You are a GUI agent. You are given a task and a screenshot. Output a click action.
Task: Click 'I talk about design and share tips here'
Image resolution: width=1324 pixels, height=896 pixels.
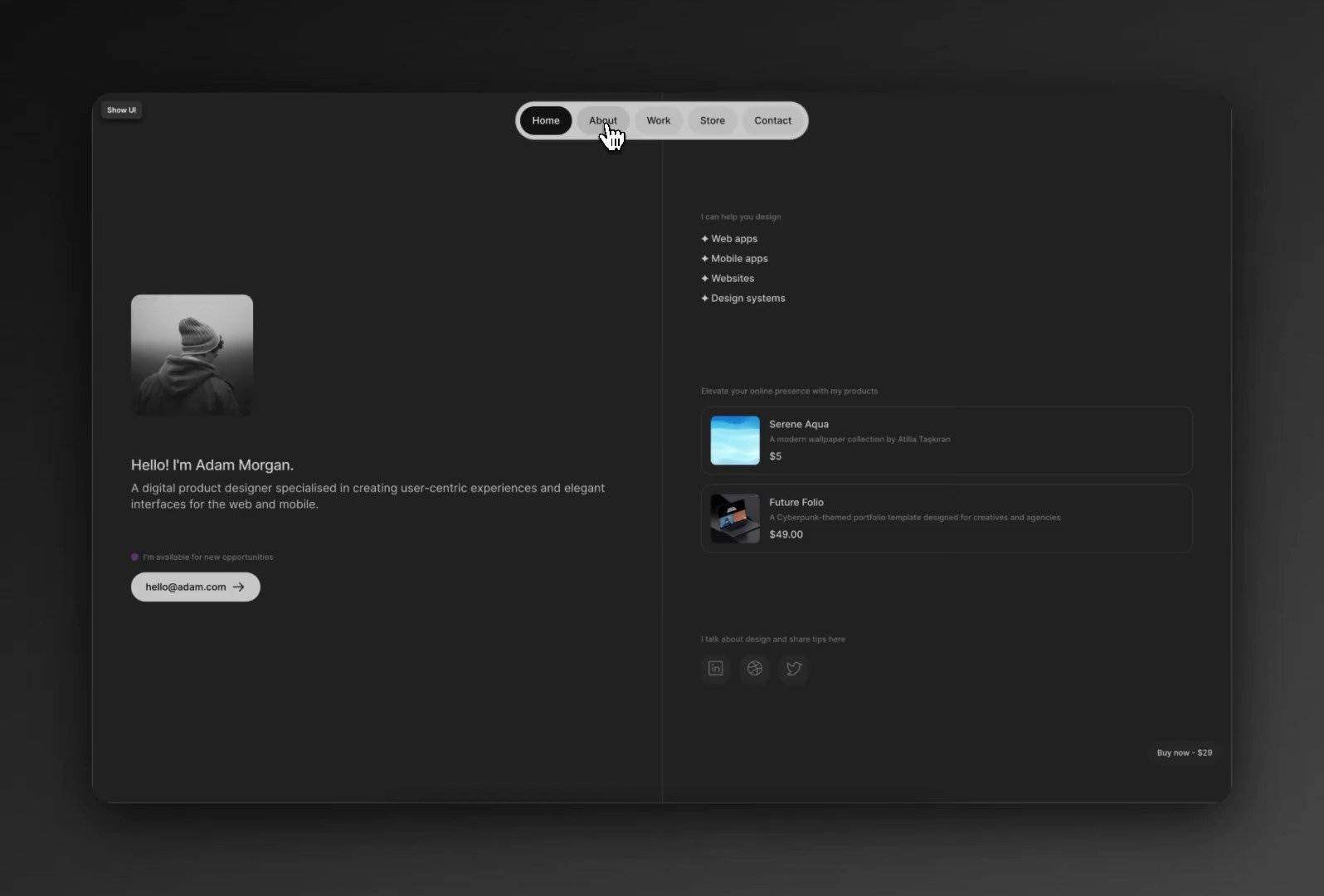point(773,640)
